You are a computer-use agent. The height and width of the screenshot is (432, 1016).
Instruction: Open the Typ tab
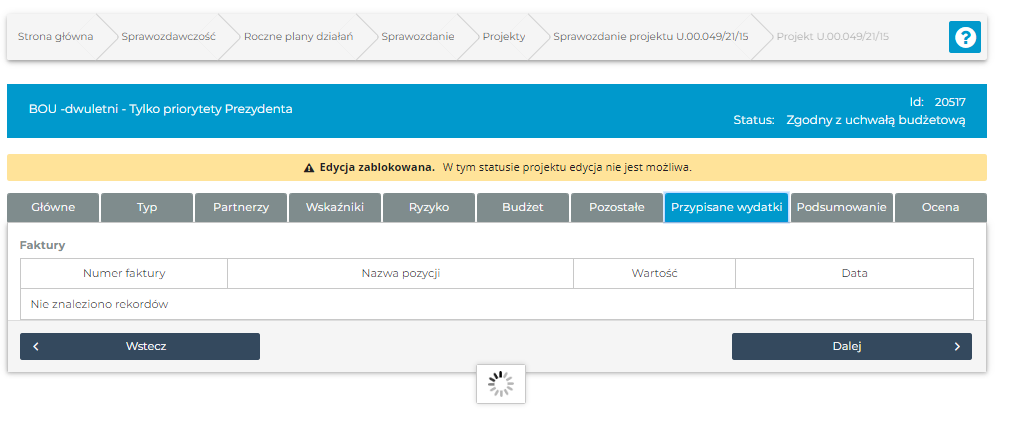point(147,207)
